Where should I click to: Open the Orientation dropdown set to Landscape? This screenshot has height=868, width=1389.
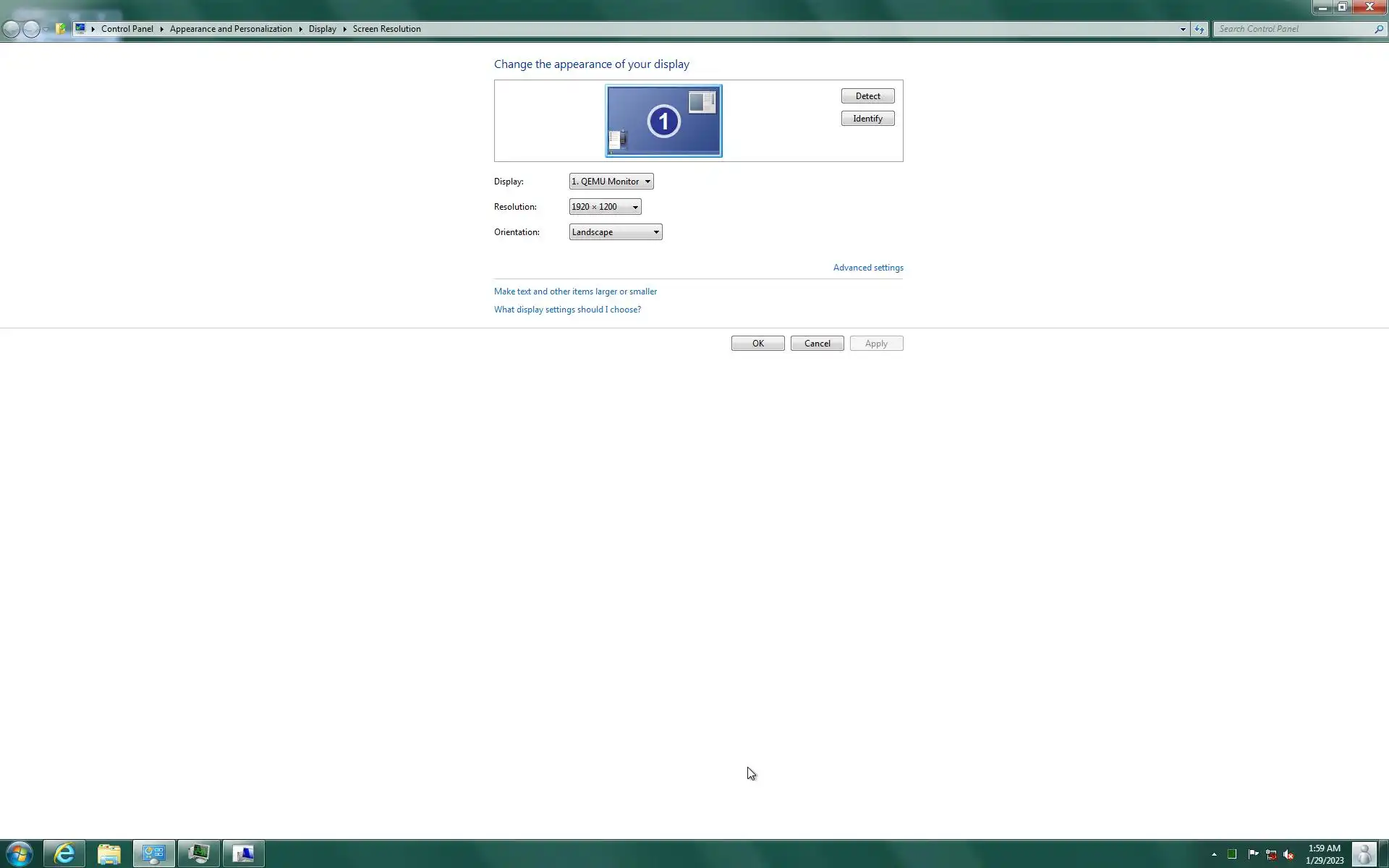[x=615, y=232]
